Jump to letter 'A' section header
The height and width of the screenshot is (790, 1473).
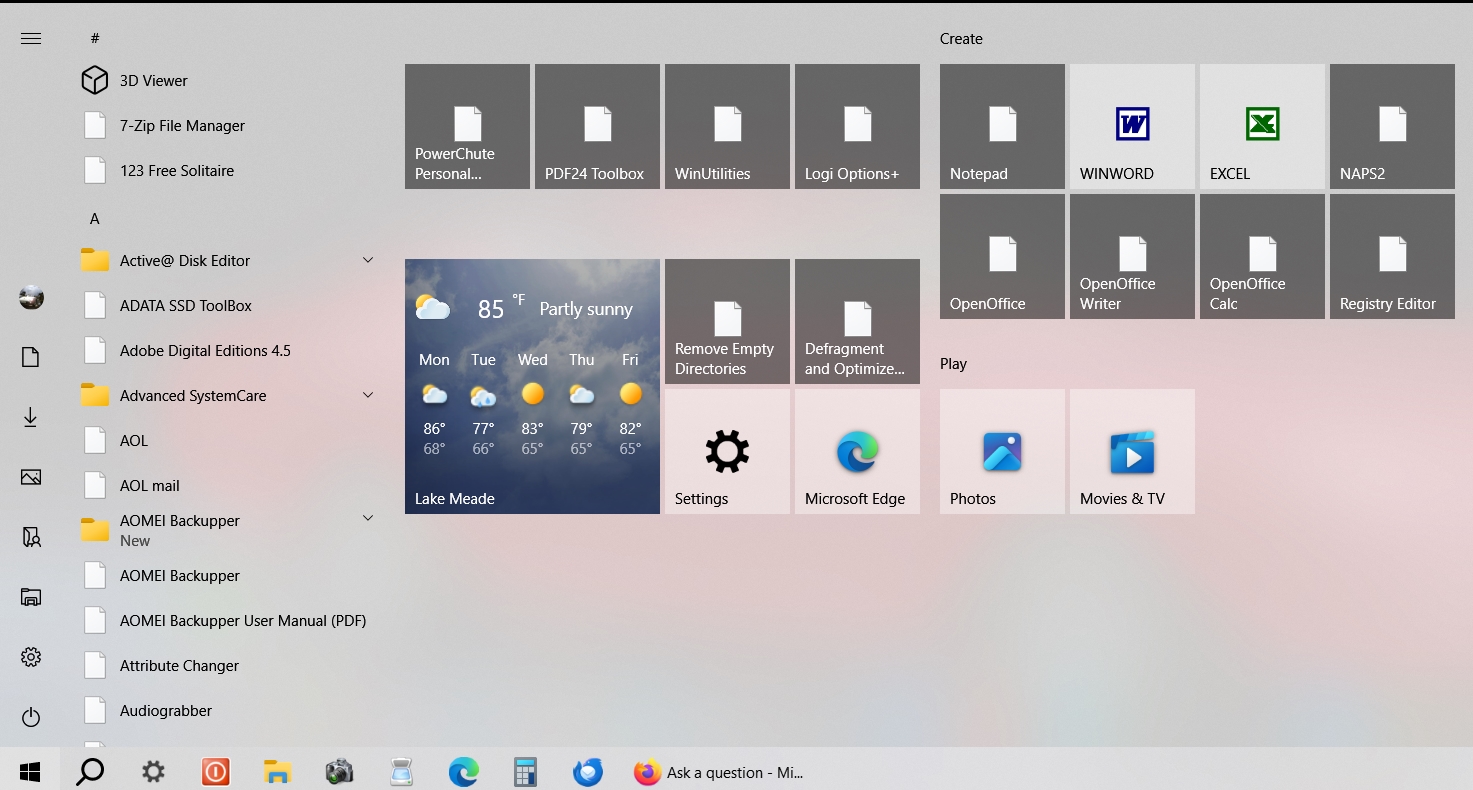95,218
